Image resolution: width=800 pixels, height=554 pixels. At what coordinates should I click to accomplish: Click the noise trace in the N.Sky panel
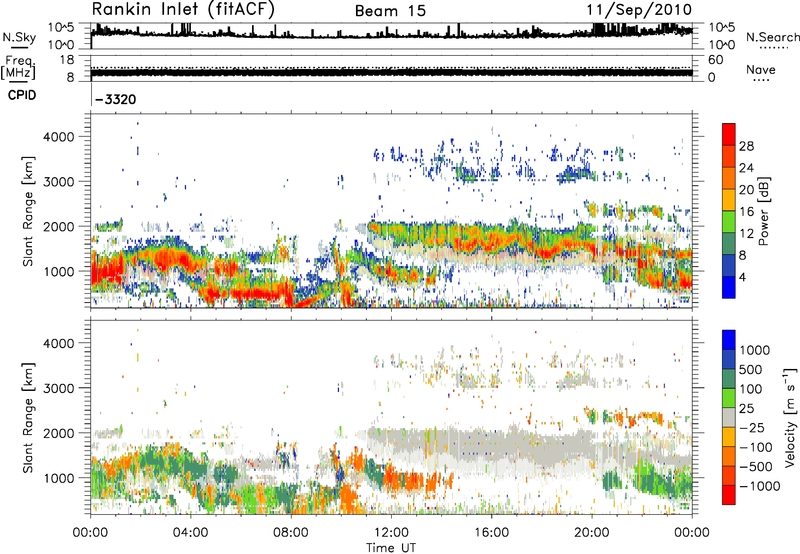pyautogui.click(x=391, y=34)
